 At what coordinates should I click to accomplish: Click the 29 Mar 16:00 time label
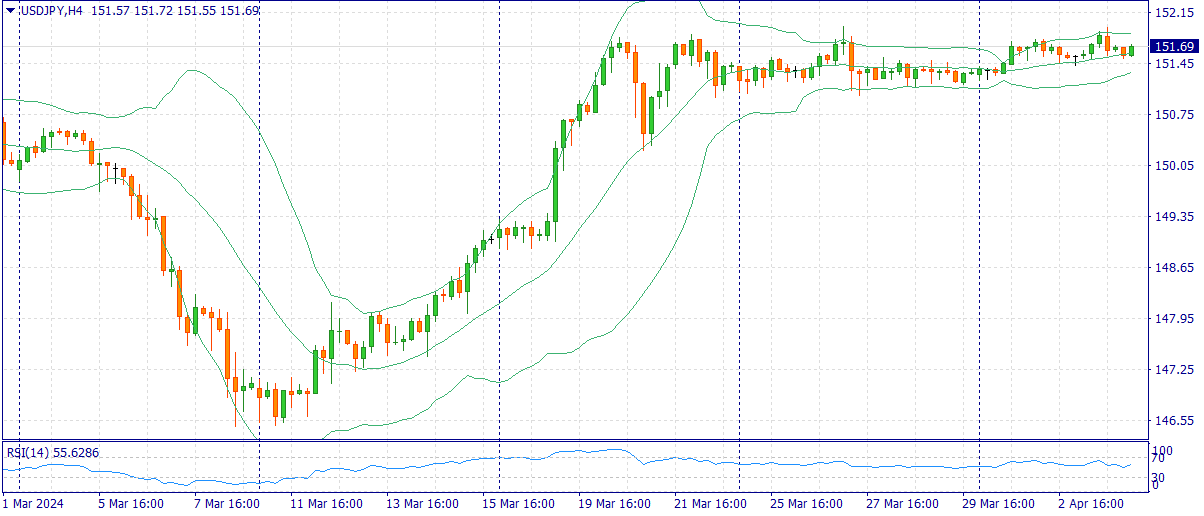coord(997,504)
